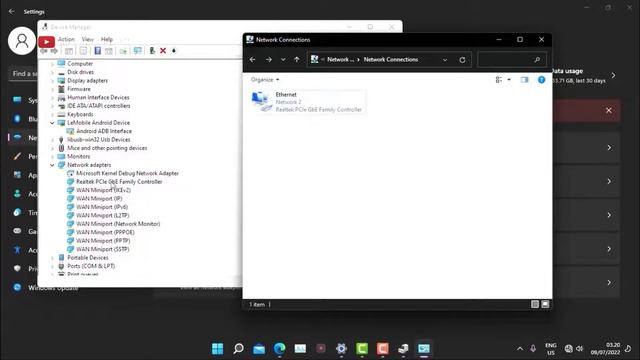
Task: Dismiss the red banner in Settings
Action: point(609,110)
